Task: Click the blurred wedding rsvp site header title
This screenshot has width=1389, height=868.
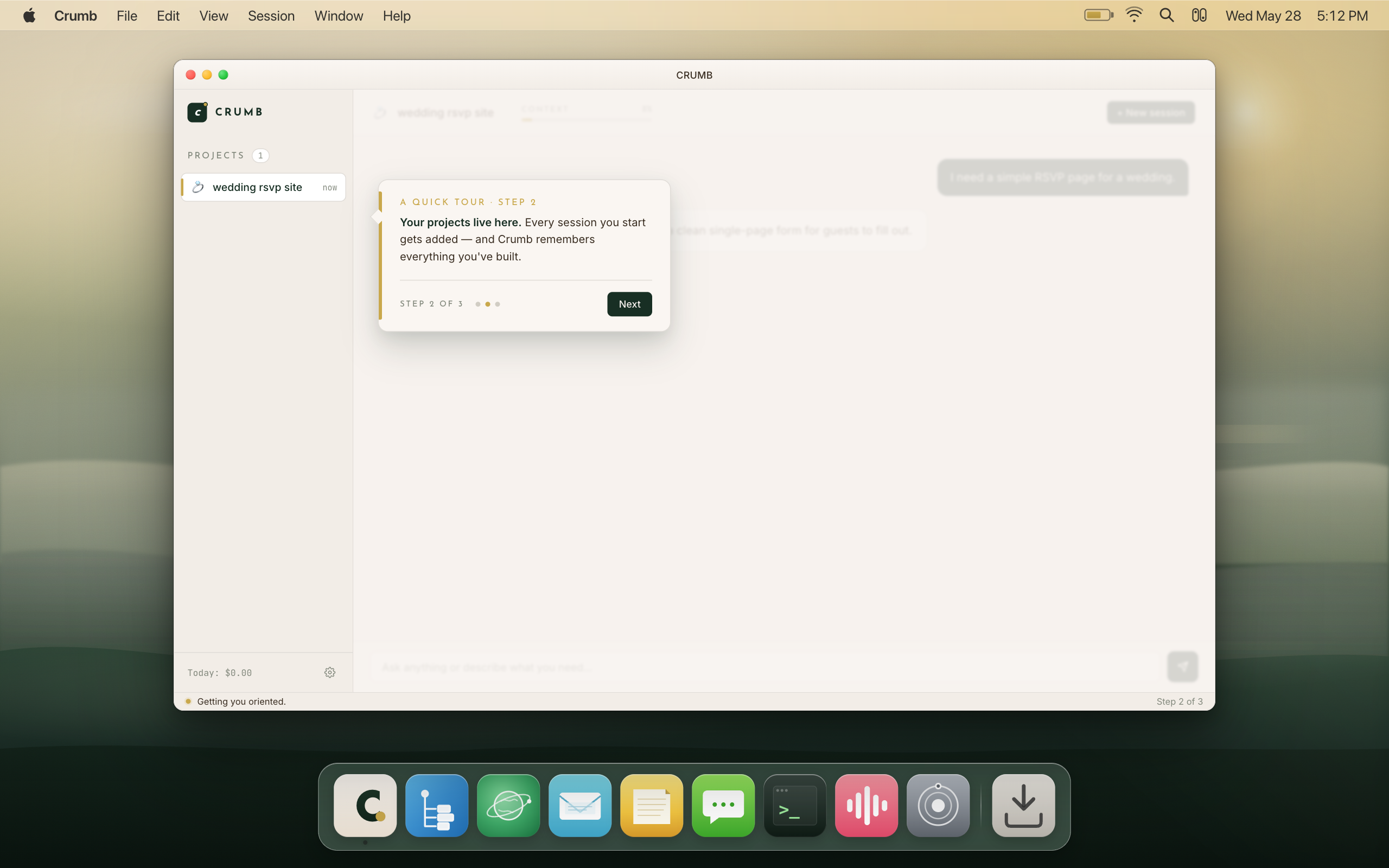Action: click(445, 112)
